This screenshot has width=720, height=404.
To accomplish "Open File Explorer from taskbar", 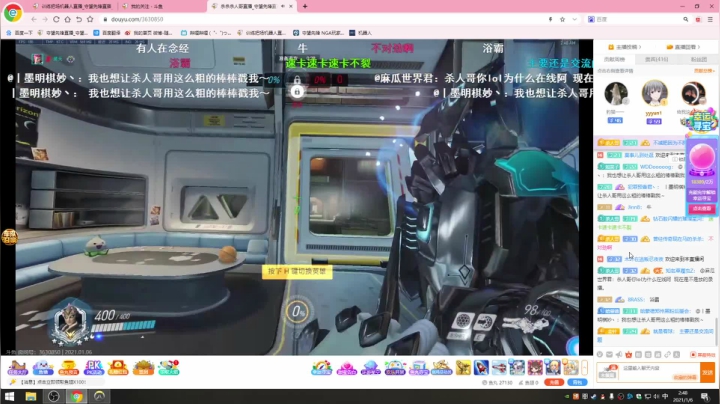I will (x=31, y=396).
